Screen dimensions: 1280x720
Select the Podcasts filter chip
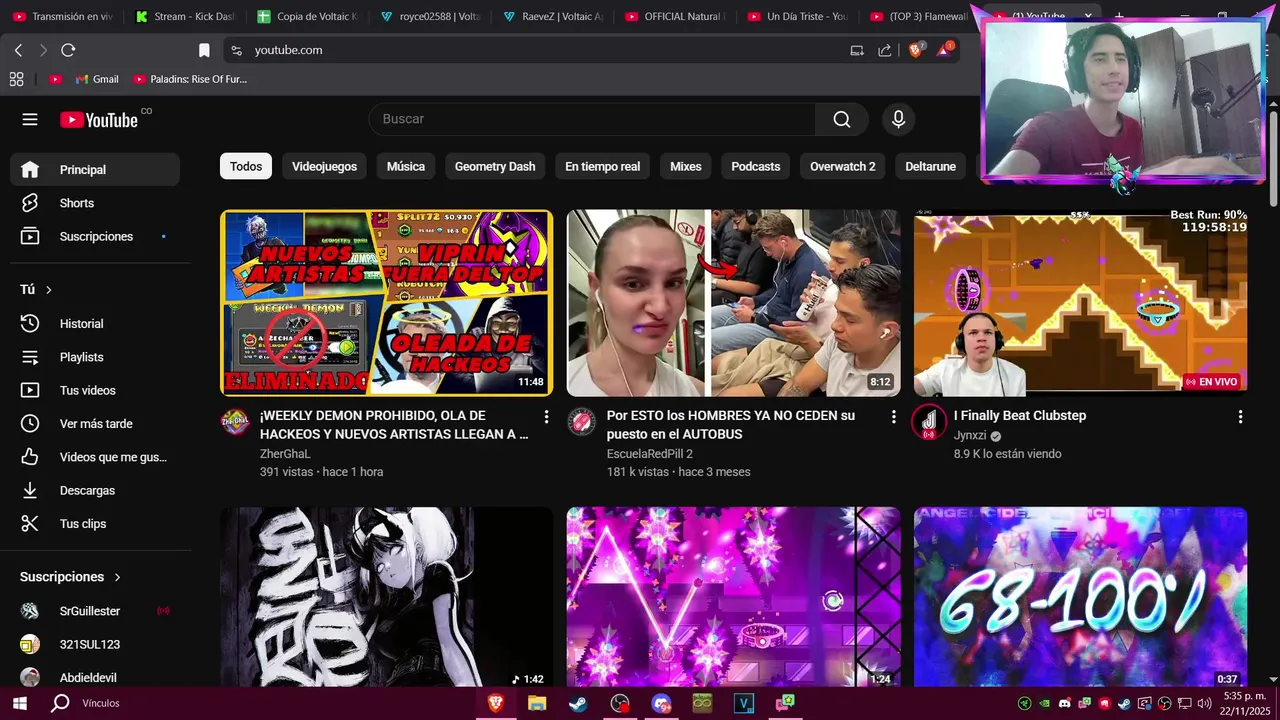click(x=755, y=167)
